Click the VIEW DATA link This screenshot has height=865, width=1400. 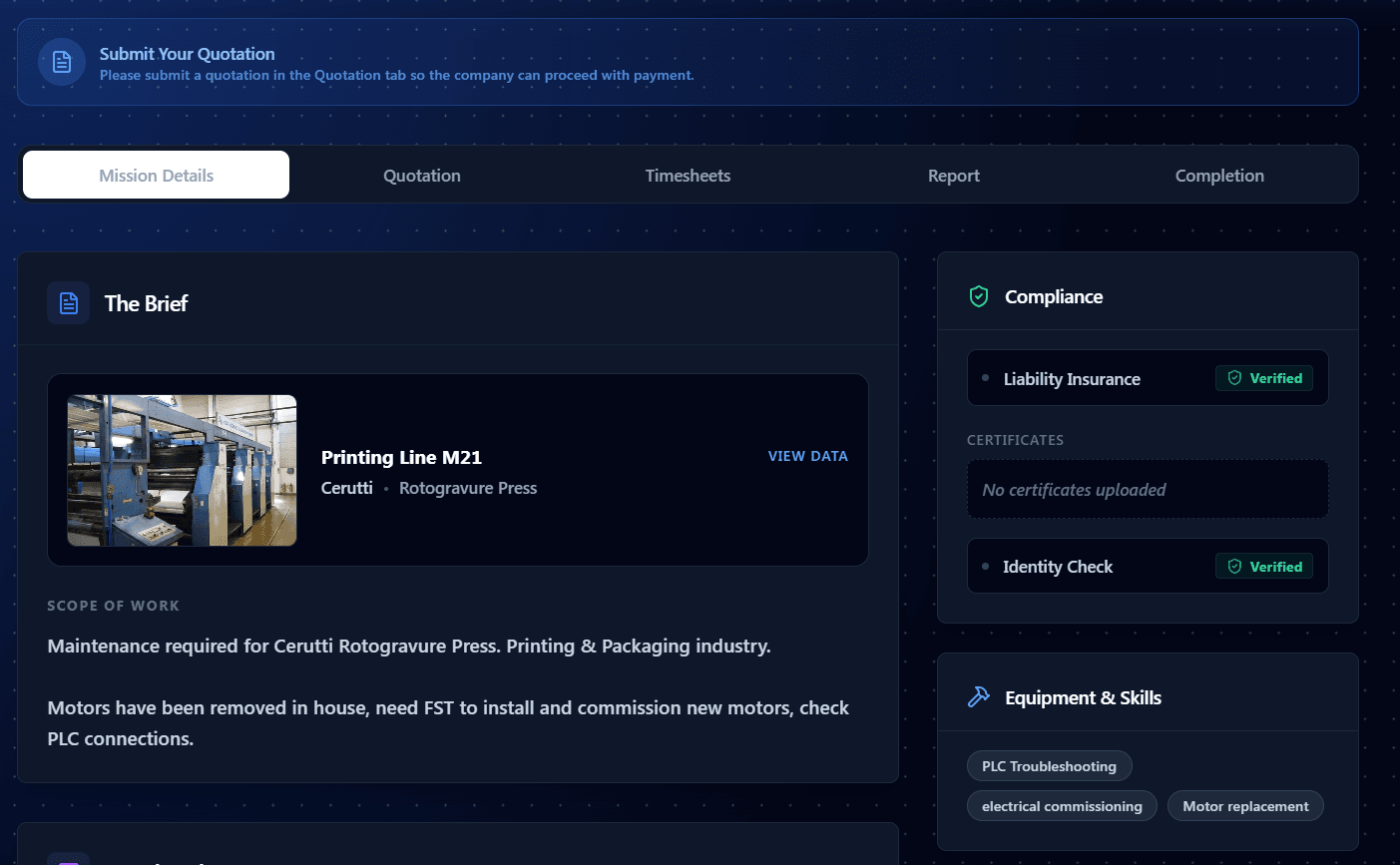(807, 456)
